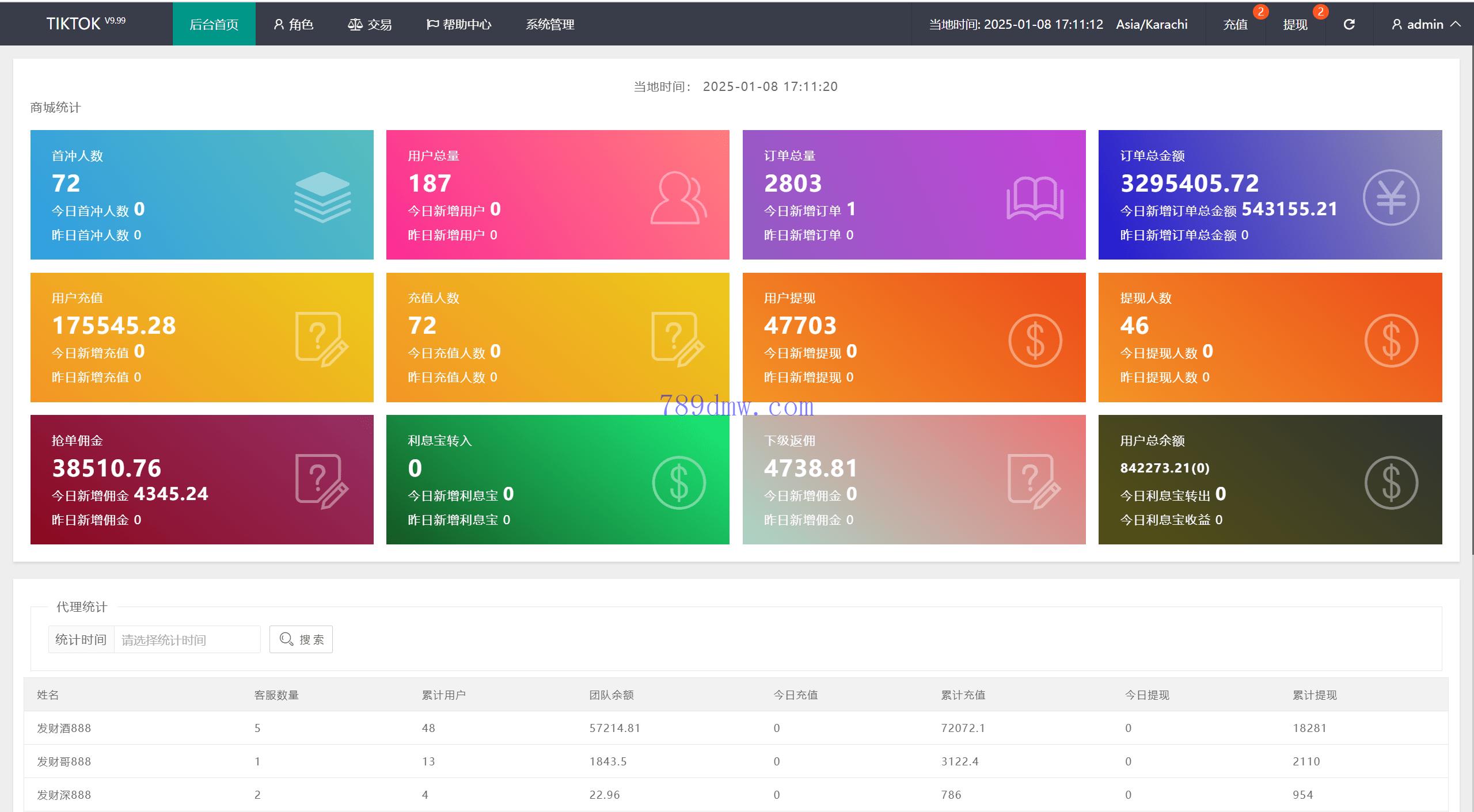Click the refresh icon in top bar
The width and height of the screenshot is (1474, 812).
coord(1349,24)
